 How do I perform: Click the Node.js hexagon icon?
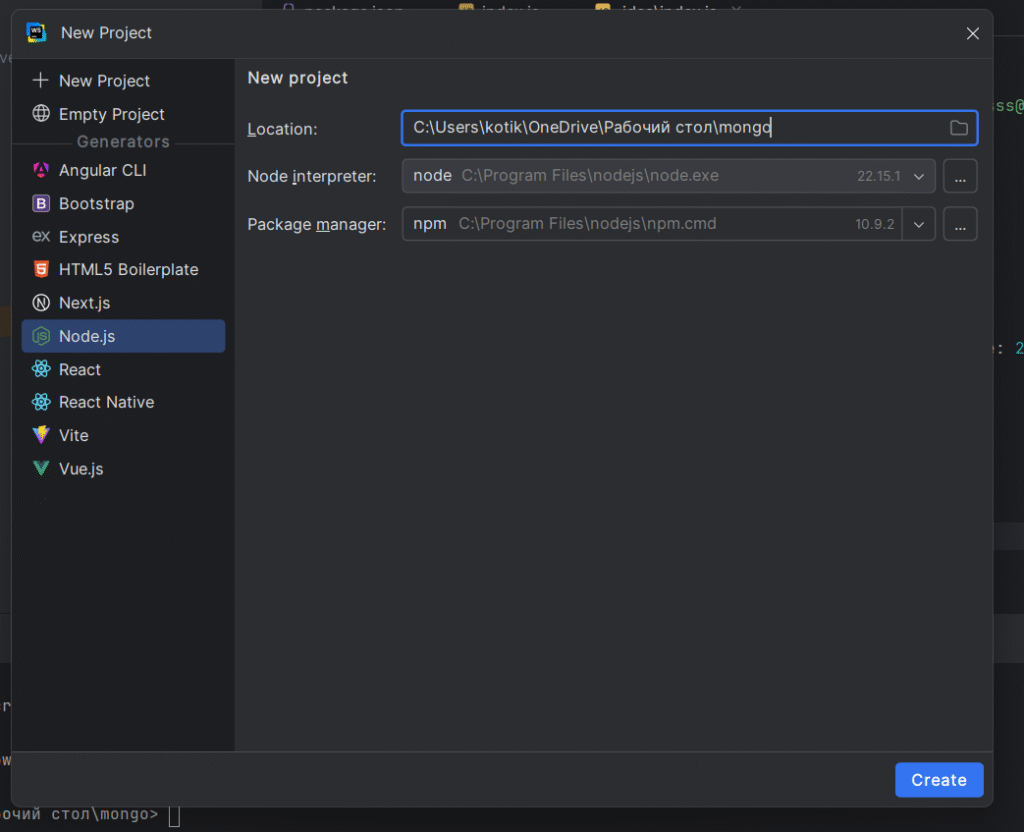41,336
